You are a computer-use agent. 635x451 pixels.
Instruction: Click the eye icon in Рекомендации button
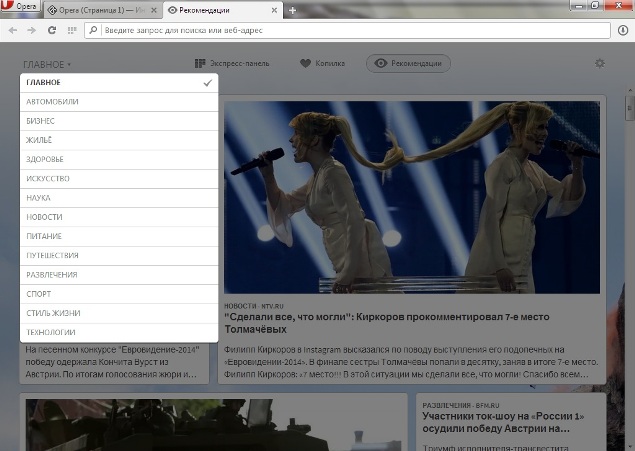tap(381, 63)
